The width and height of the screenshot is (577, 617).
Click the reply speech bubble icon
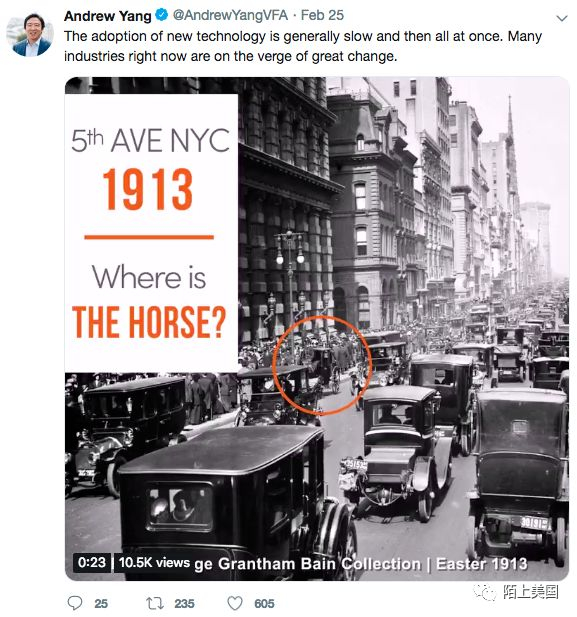pyautogui.click(x=75, y=603)
